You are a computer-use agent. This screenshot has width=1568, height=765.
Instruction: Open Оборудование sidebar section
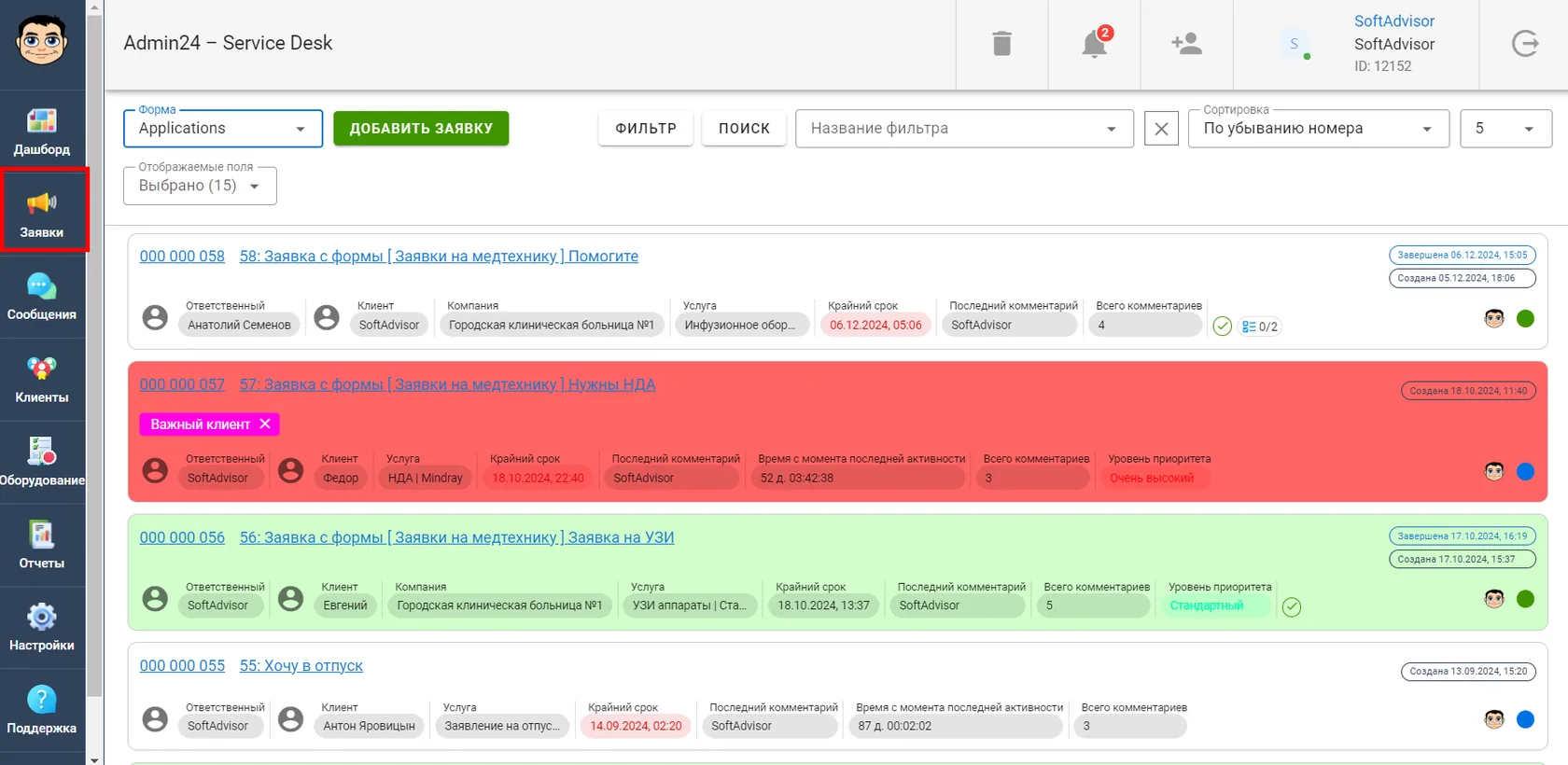pos(42,463)
